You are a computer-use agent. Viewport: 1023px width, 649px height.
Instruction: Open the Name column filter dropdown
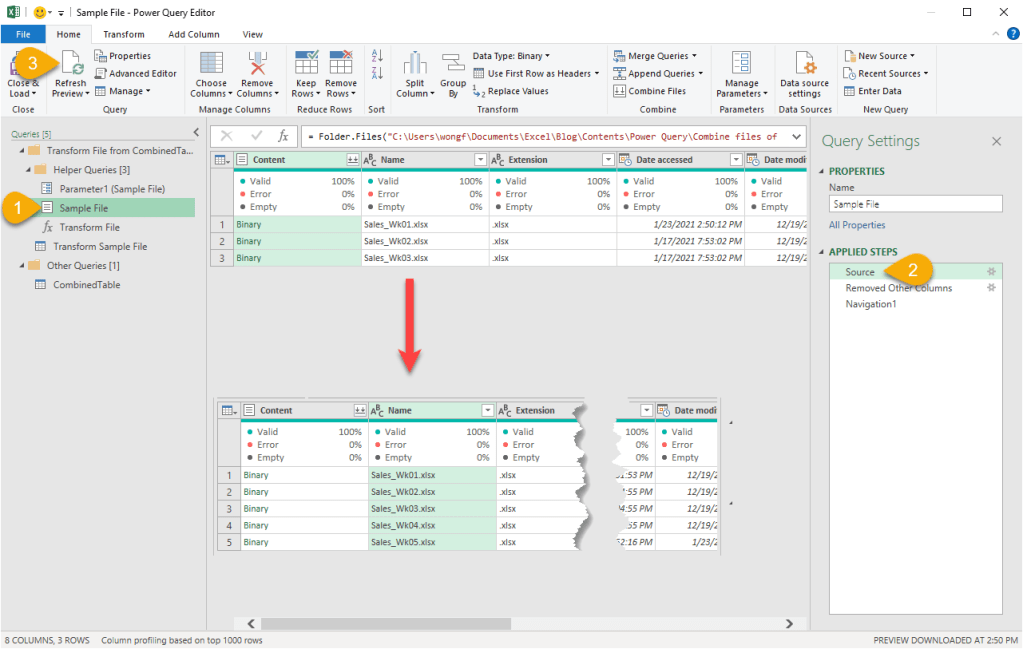[x=480, y=160]
